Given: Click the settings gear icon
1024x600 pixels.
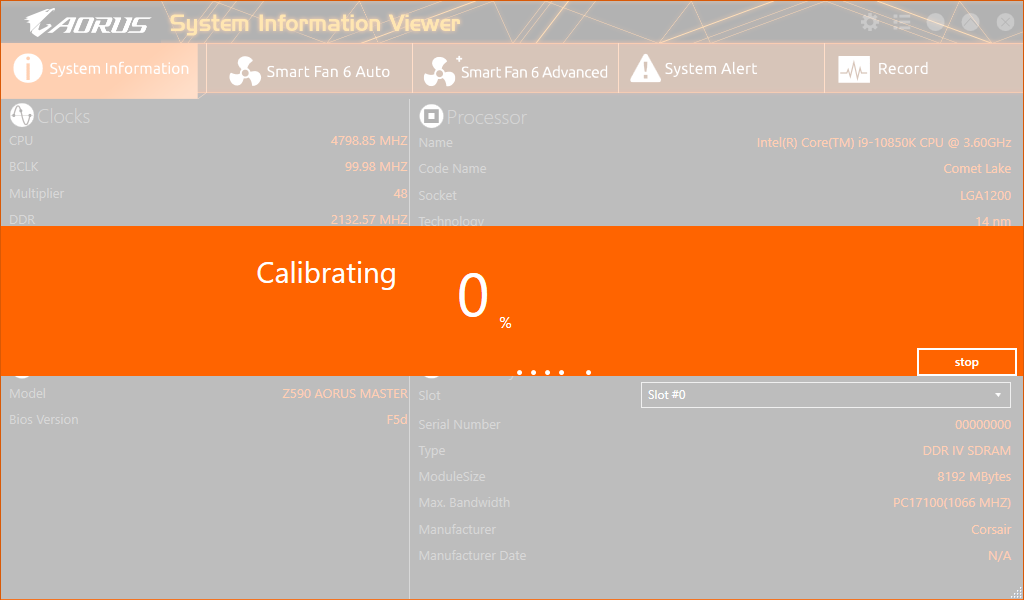Looking at the screenshot, I should (x=869, y=23).
